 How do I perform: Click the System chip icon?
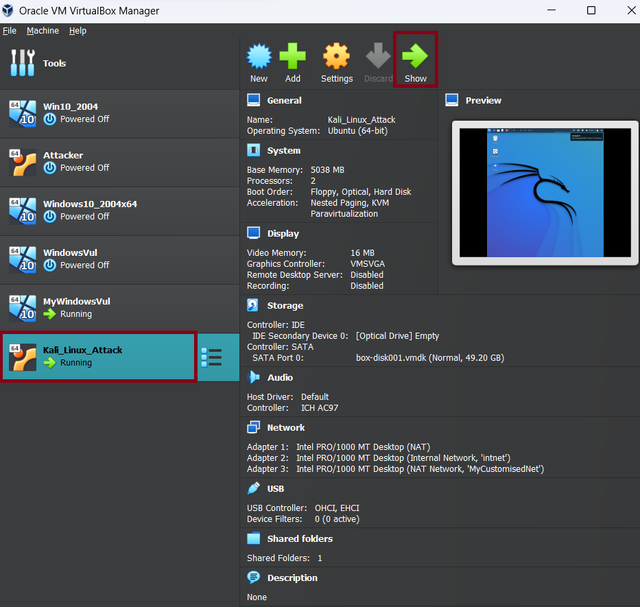pyautogui.click(x=253, y=150)
